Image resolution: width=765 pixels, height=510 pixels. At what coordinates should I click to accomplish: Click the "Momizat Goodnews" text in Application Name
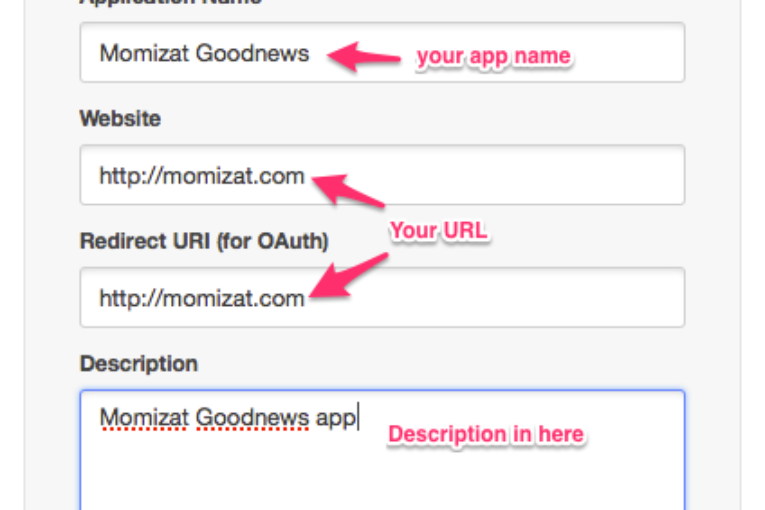(204, 53)
